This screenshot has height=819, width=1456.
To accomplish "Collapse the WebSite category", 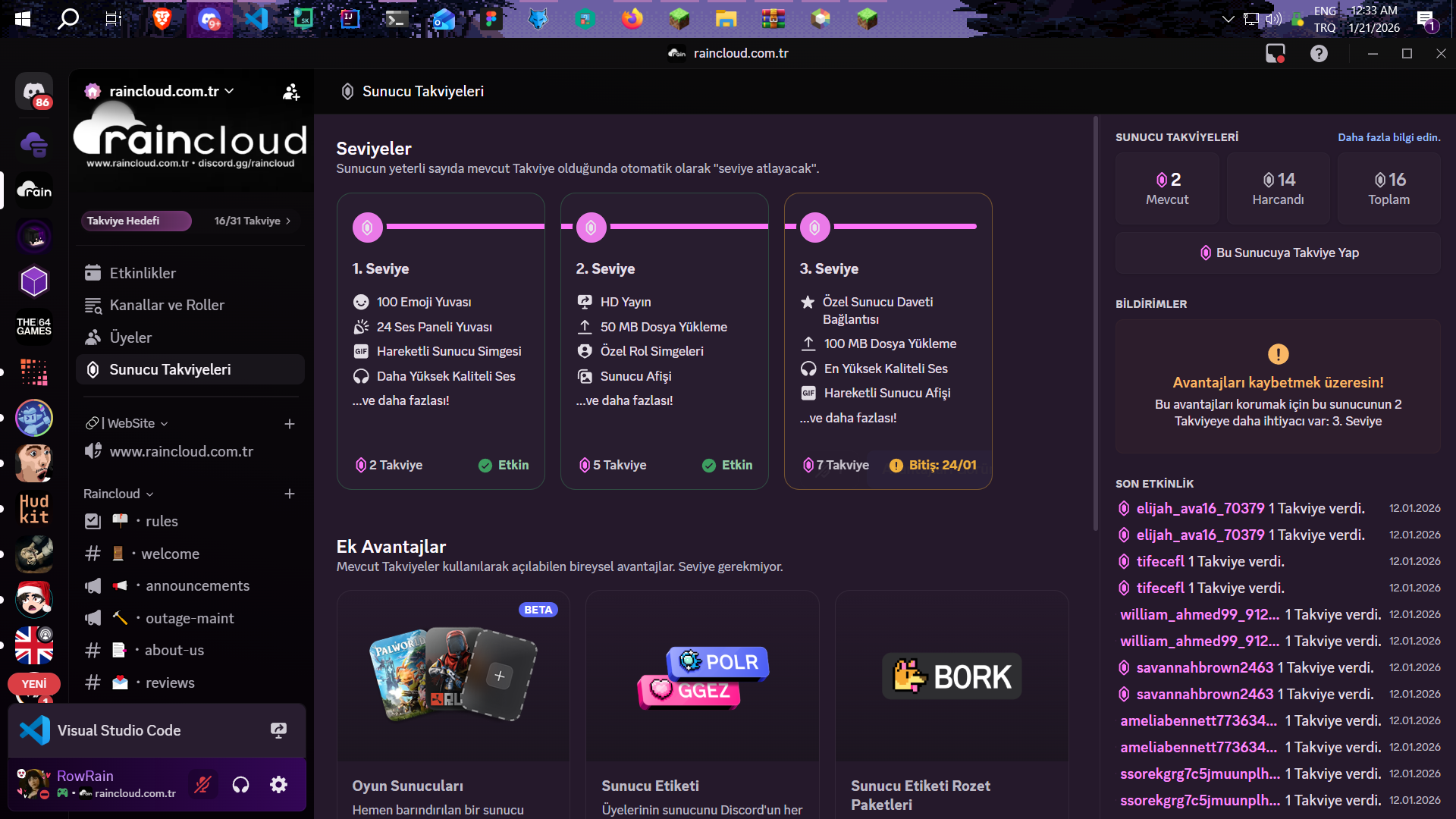I will (x=127, y=423).
